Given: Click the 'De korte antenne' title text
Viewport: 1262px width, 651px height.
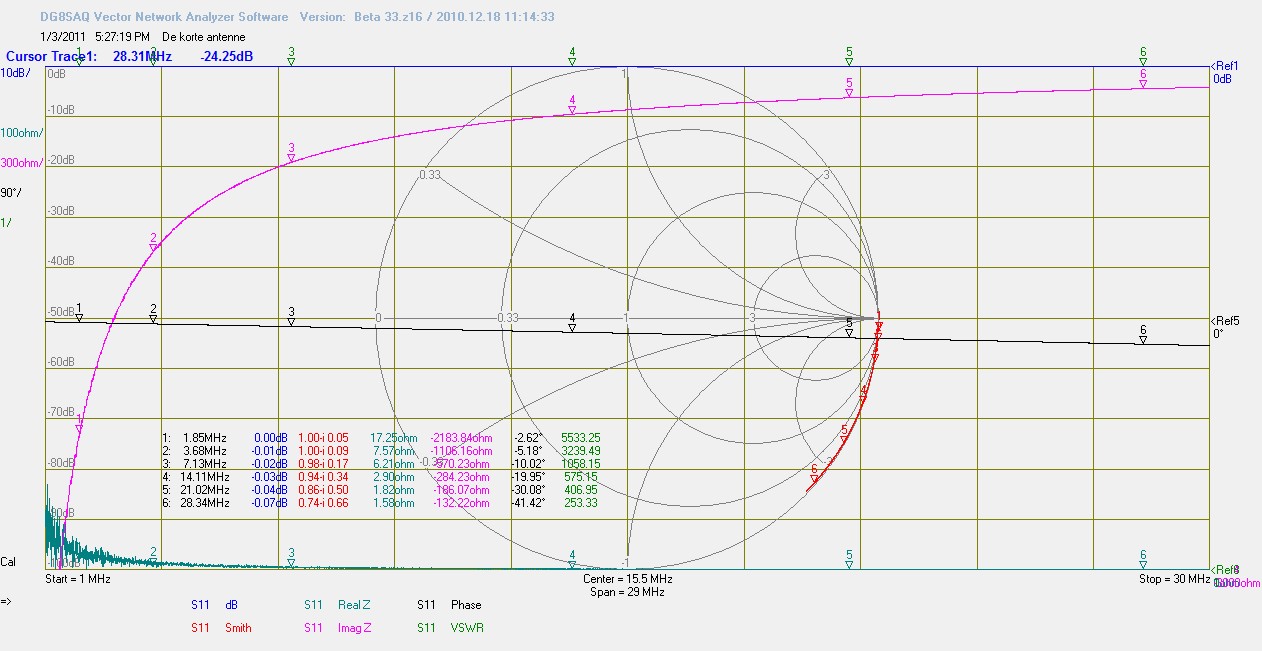Looking at the screenshot, I should [x=204, y=37].
